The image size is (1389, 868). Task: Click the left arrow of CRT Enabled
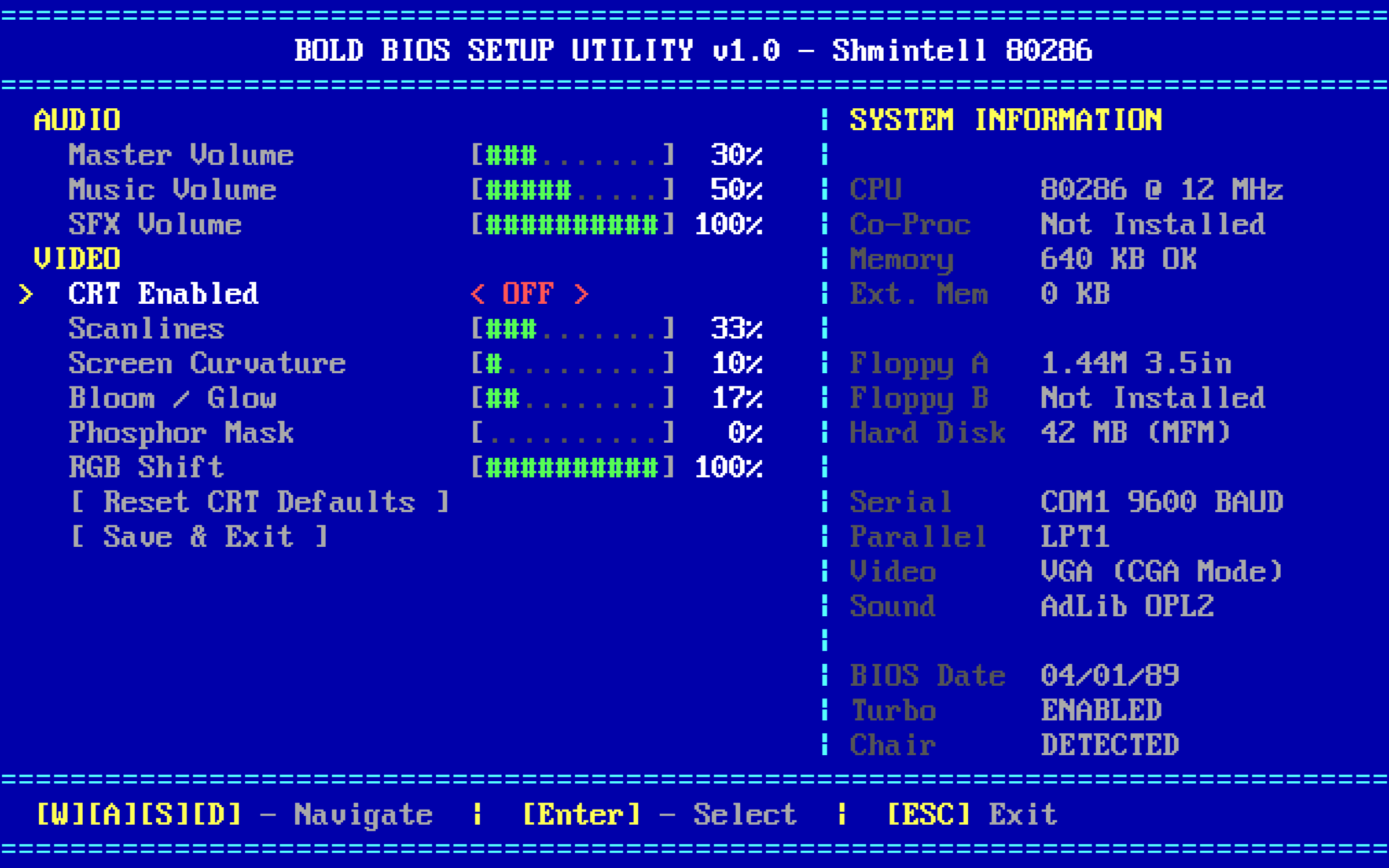(477, 294)
